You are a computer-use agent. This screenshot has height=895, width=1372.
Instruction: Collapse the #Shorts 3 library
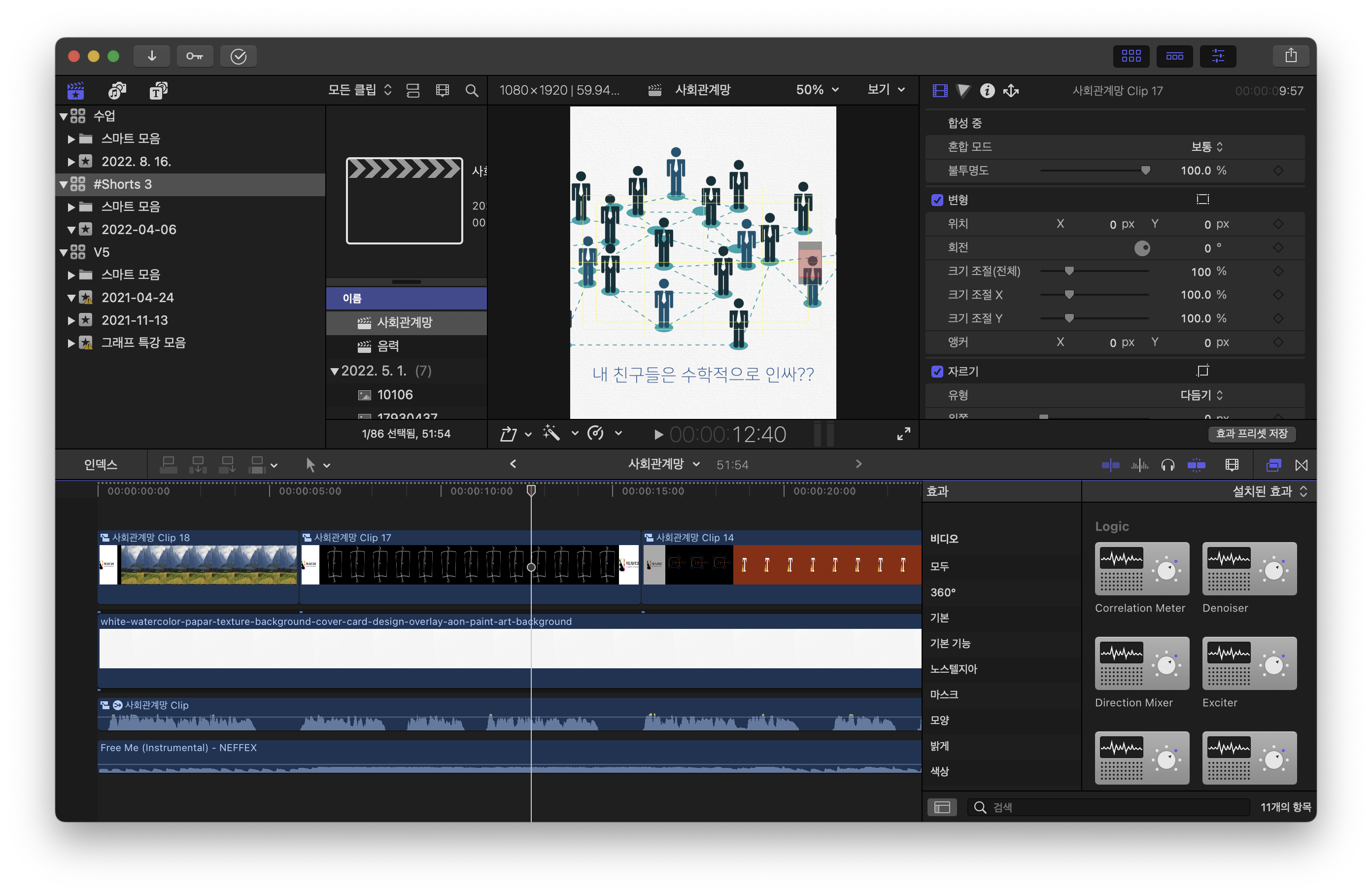coord(64,184)
